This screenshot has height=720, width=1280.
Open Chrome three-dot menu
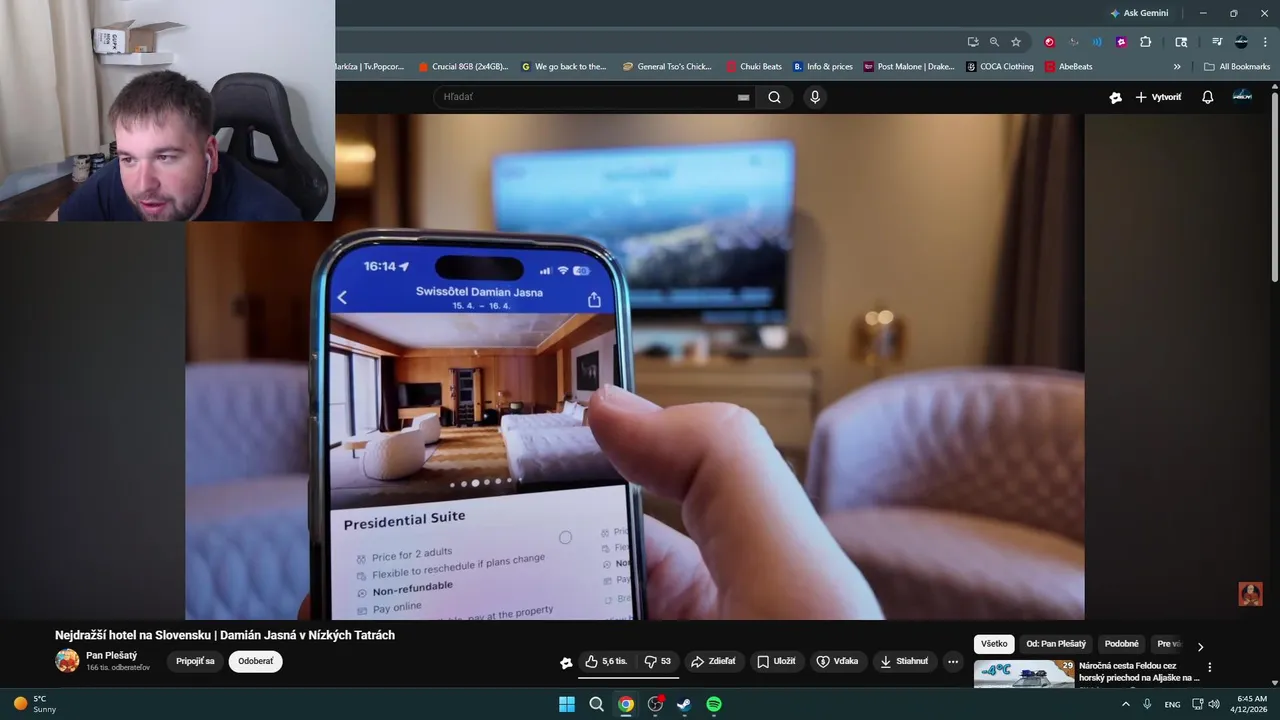(x=1265, y=42)
